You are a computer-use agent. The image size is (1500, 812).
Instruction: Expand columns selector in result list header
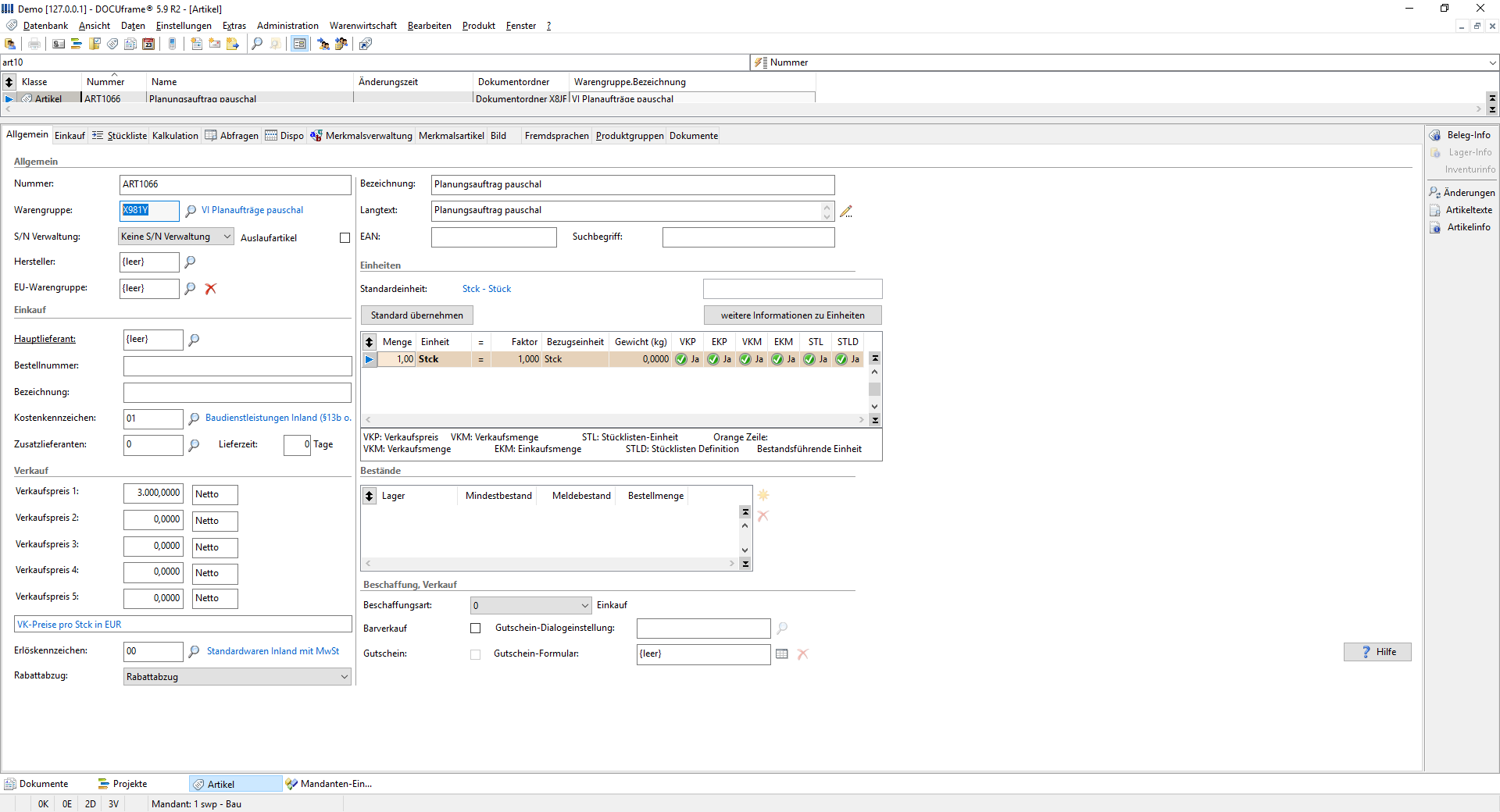[x=9, y=82]
